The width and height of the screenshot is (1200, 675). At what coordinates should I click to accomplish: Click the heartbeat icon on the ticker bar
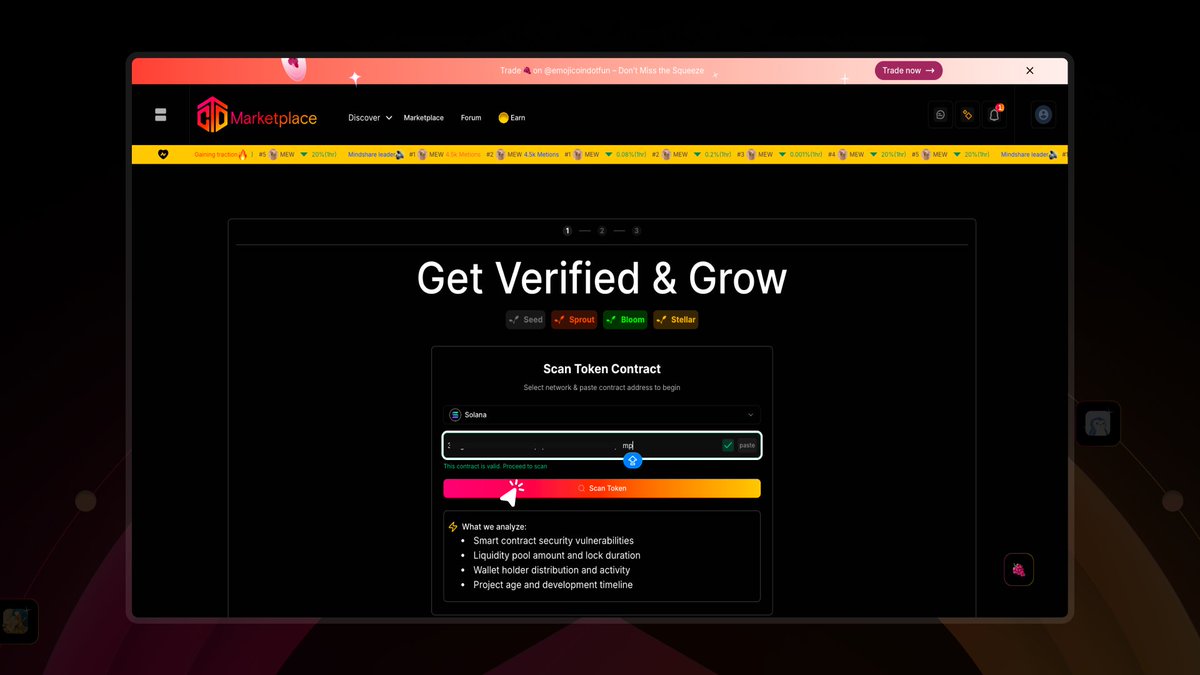point(162,155)
